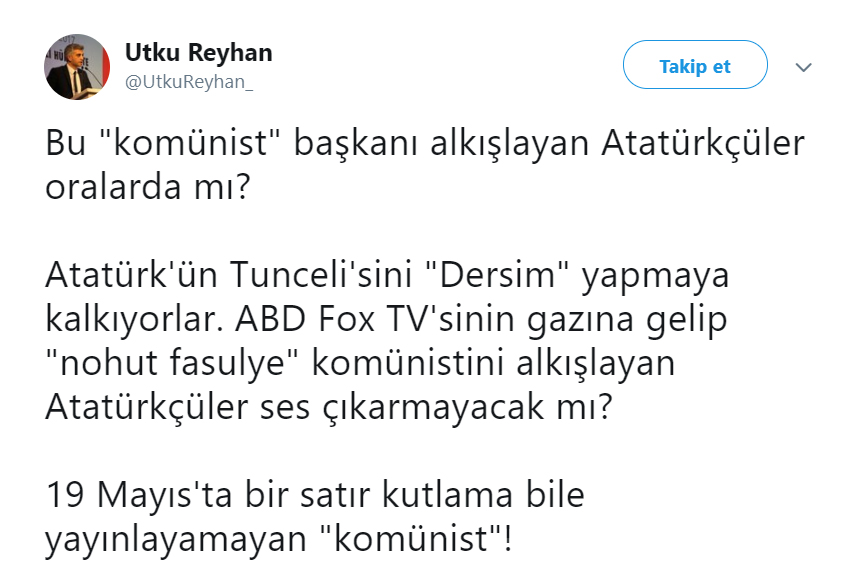Click the word "kalkıyorlar" in the tweet
Screen dimensions: 860x579
click(x=134, y=321)
